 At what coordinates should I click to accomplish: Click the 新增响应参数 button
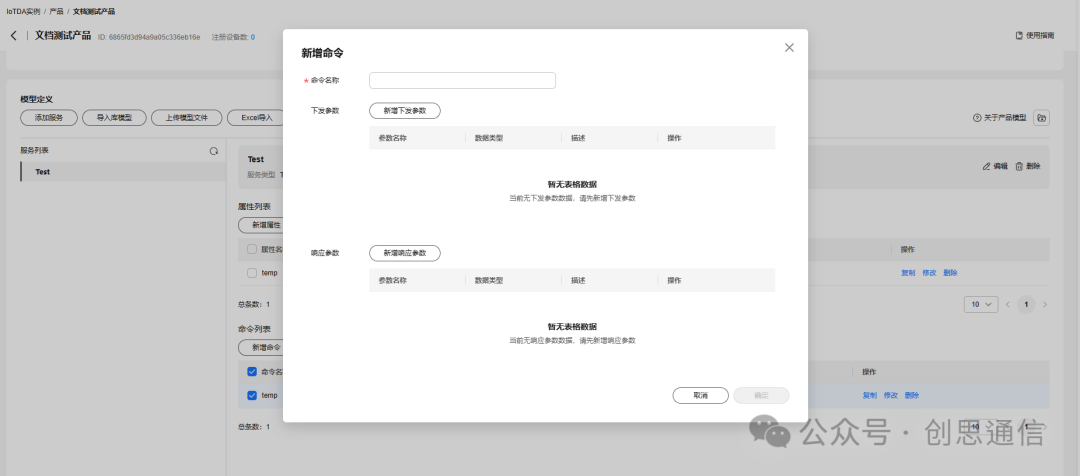[x=405, y=253]
